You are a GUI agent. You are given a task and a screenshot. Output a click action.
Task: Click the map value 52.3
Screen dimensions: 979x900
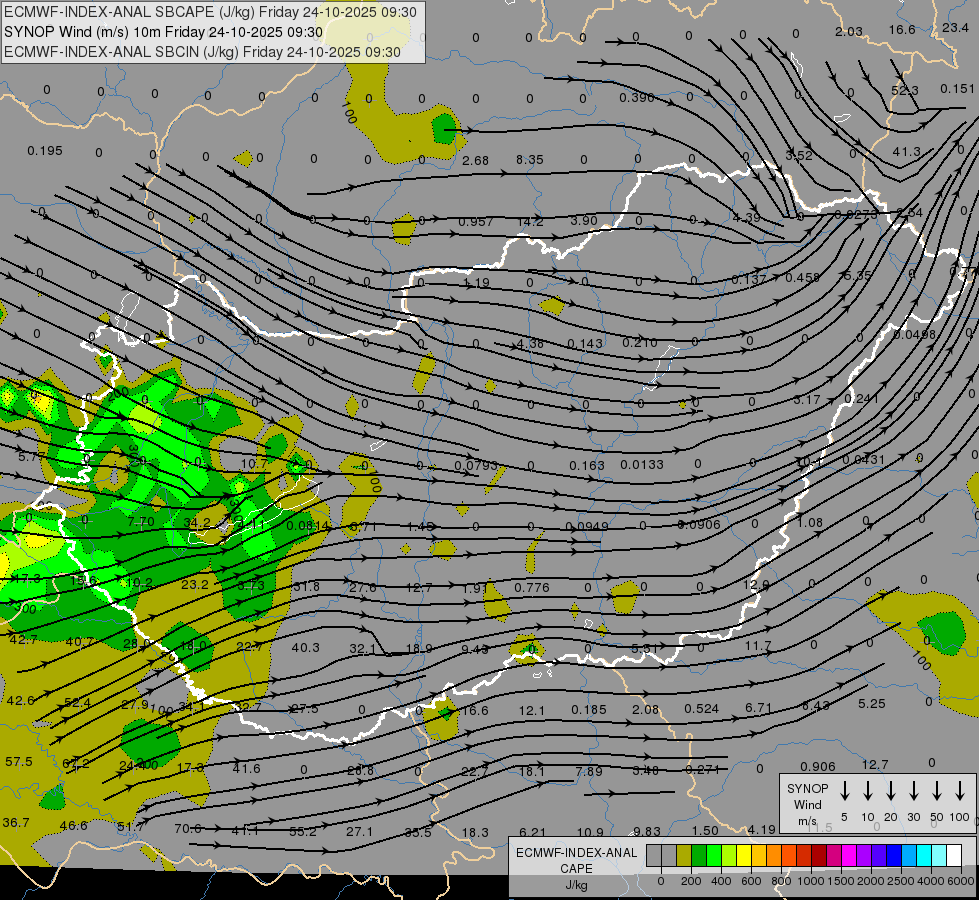(x=904, y=91)
